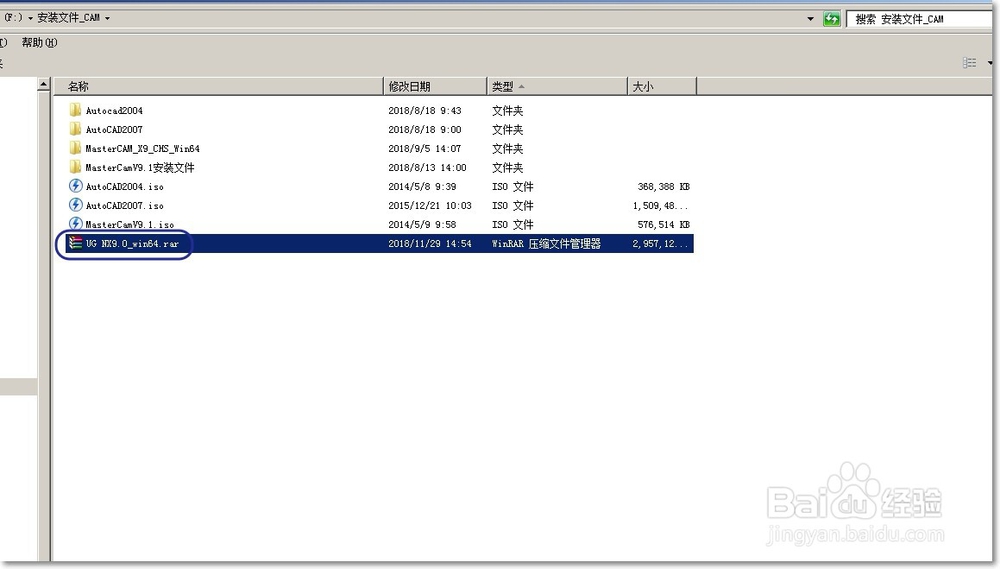Click the search box 搜索 安装文件_CAM
The width and height of the screenshot is (1000, 569).
[x=919, y=19]
